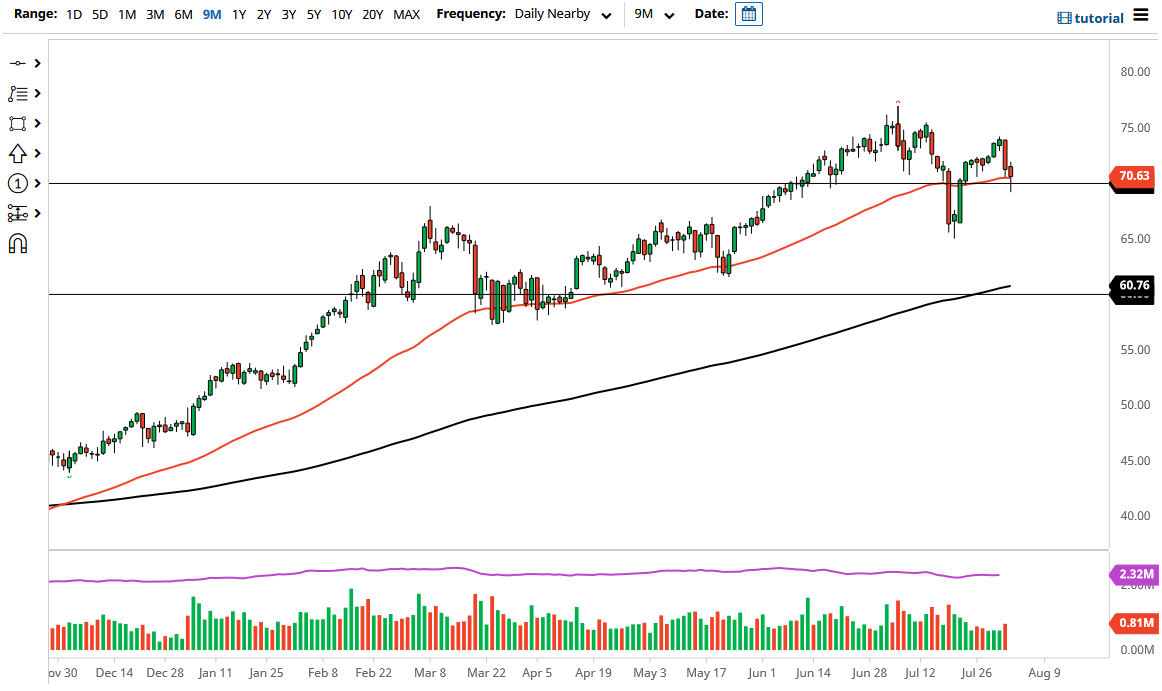This screenshot has width=1162, height=691.
Task: Switch the chart range to 5Y
Action: [312, 15]
